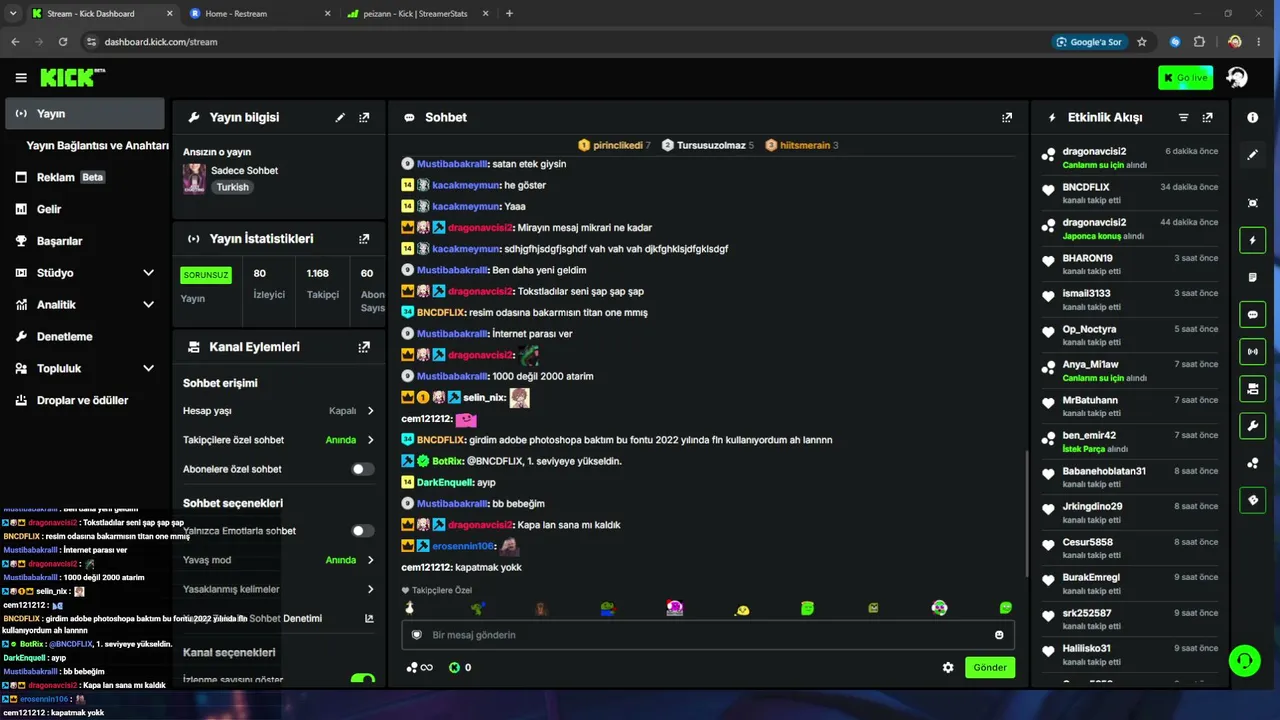Click the Kick logo
1280x720 pixels.
pyautogui.click(x=72, y=78)
